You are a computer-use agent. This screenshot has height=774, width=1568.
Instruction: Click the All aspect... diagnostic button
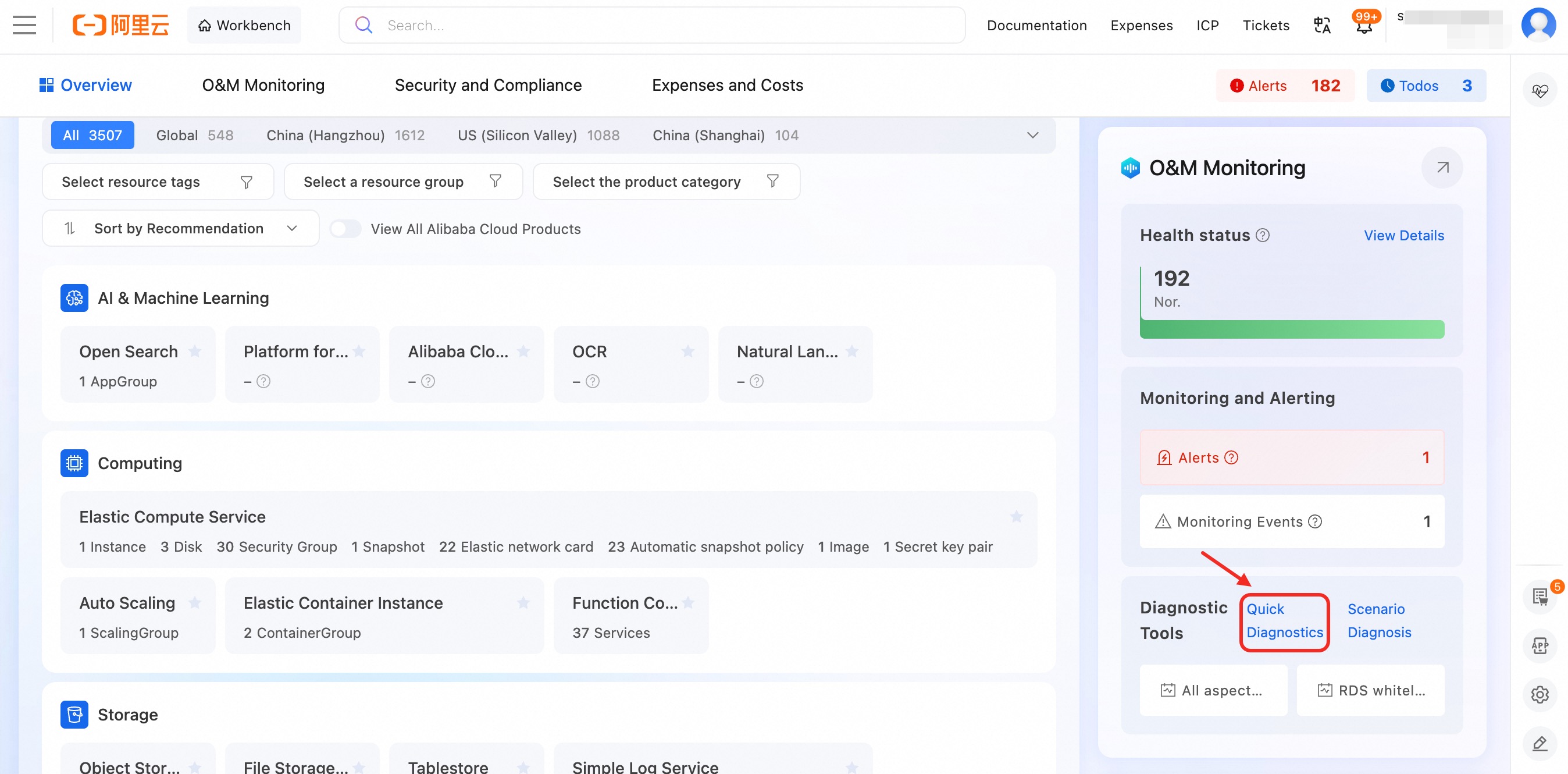point(1213,690)
